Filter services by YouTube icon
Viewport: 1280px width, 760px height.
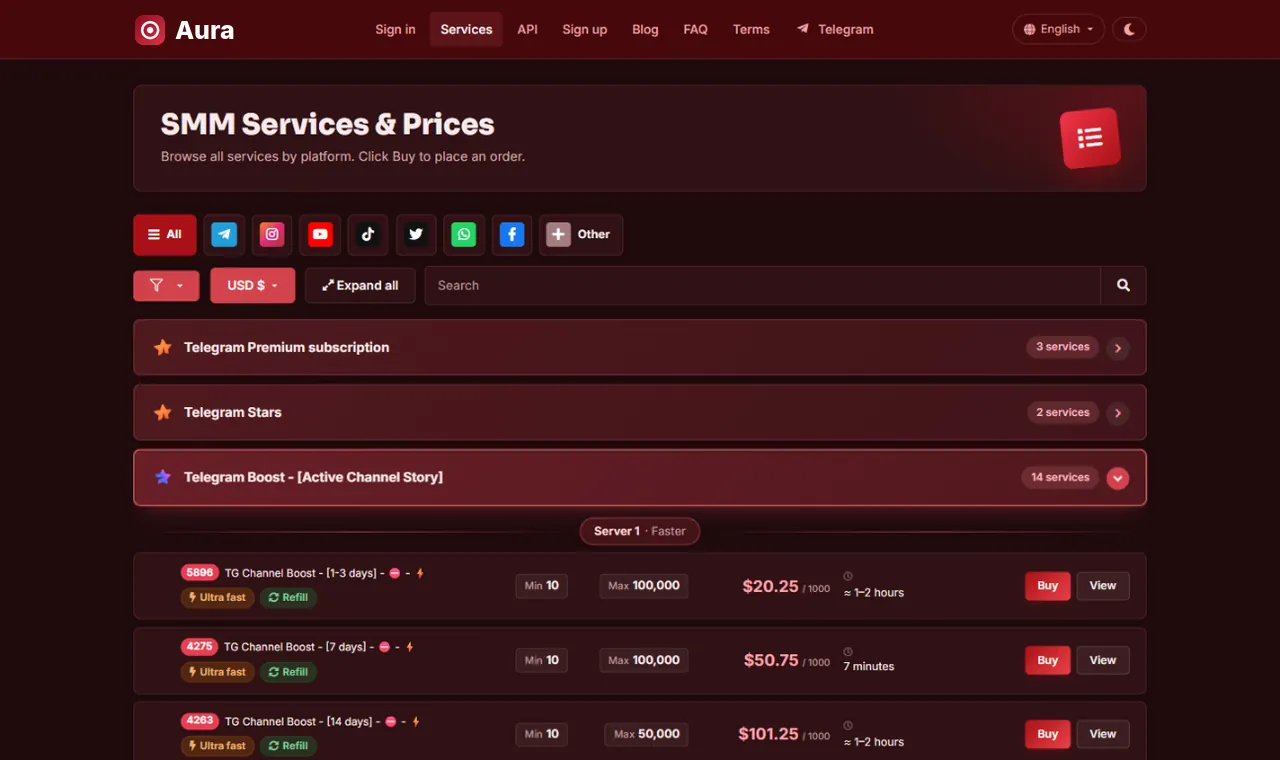coord(320,235)
